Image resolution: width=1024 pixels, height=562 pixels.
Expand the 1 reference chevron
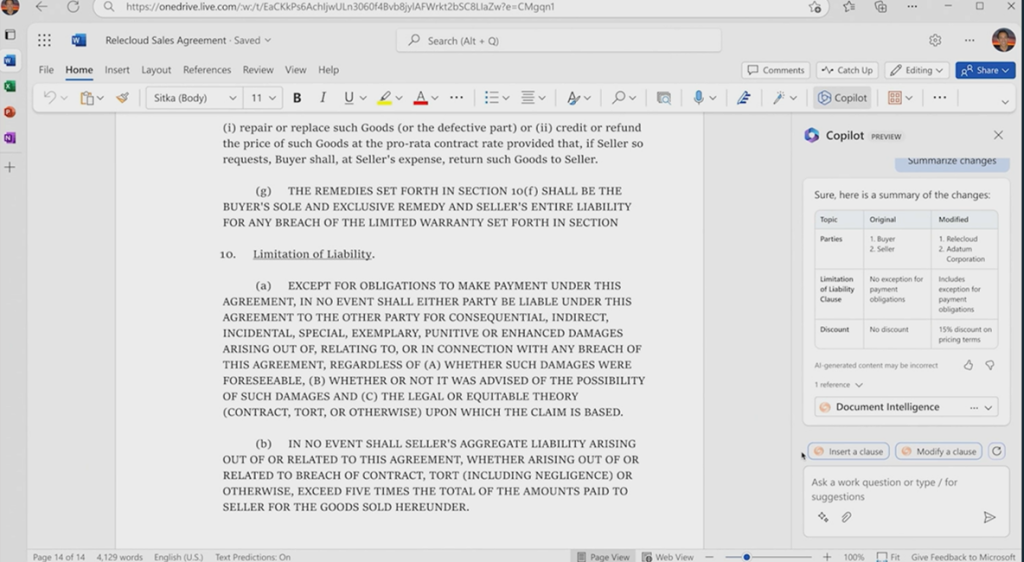858,385
